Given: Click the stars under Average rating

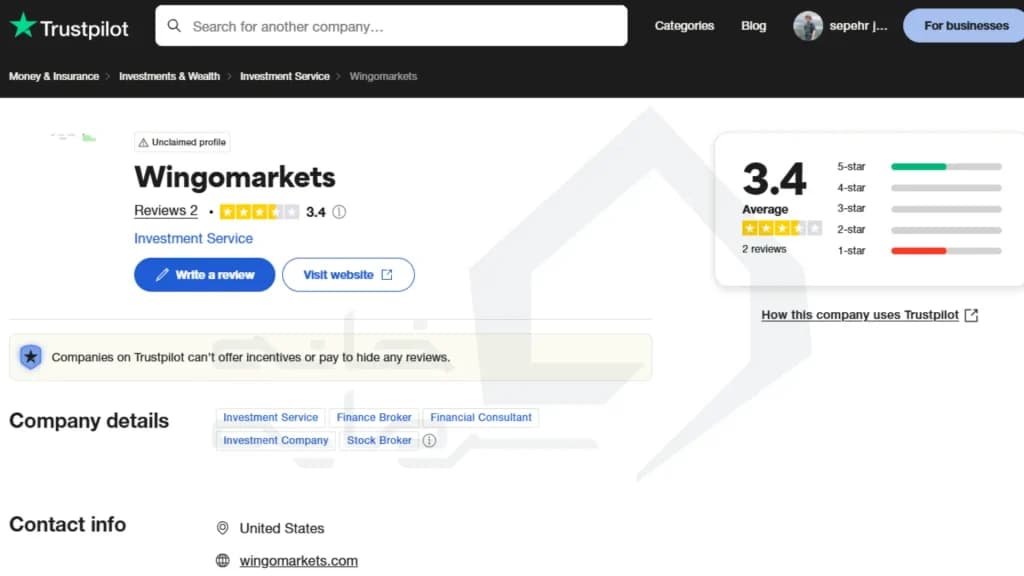Looking at the screenshot, I should 782,228.
